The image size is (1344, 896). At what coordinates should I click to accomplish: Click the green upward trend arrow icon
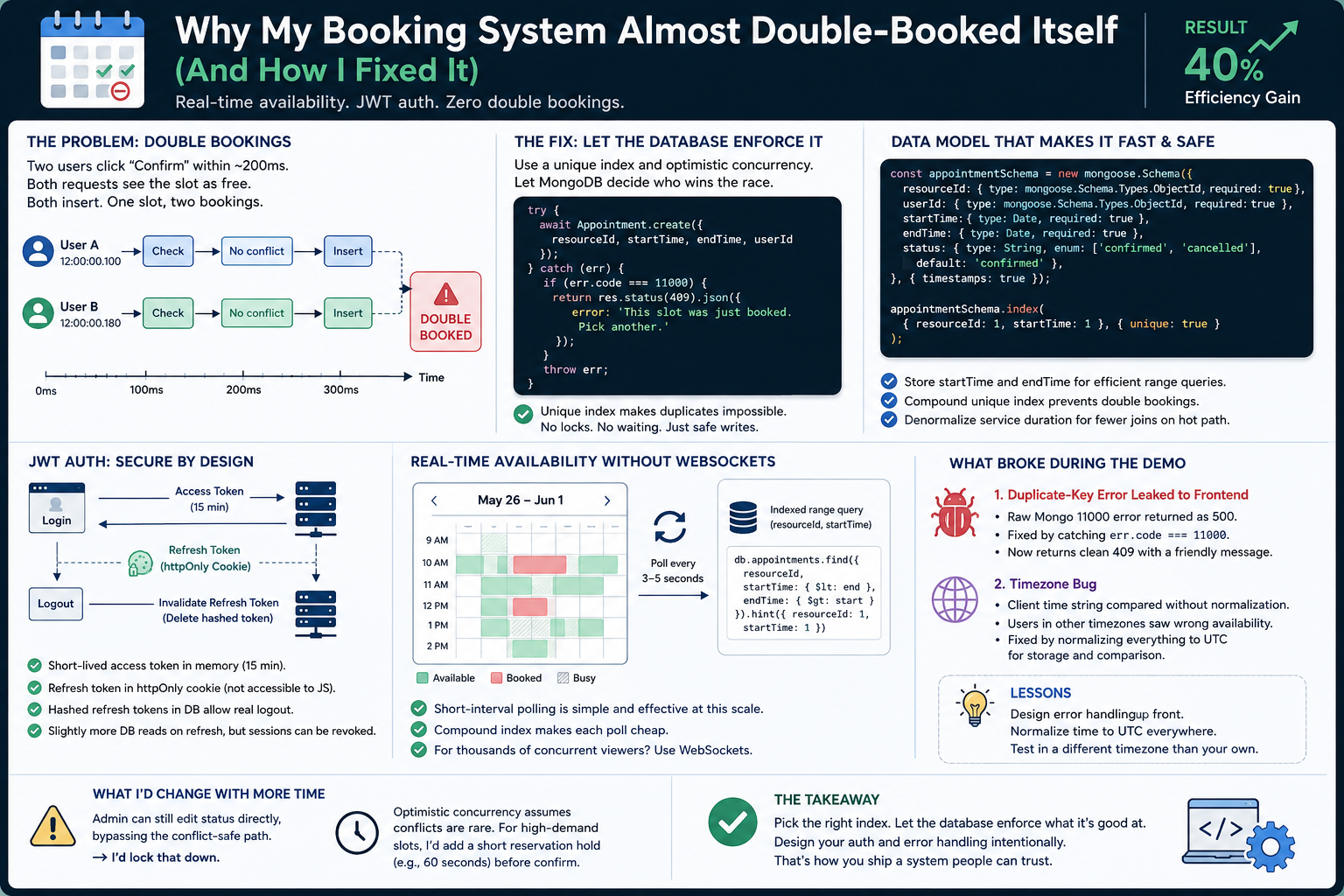(x=1273, y=37)
